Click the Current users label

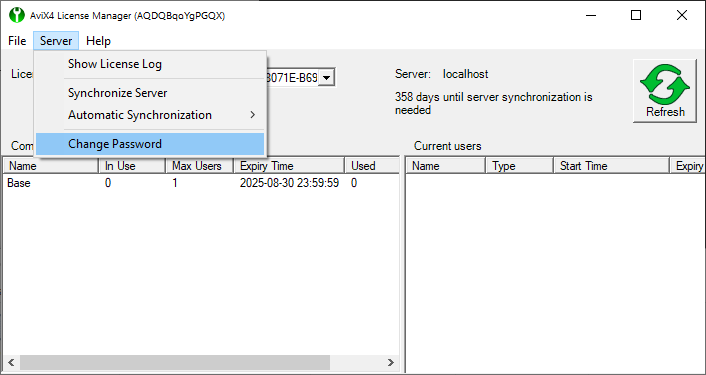pyautogui.click(x=448, y=146)
